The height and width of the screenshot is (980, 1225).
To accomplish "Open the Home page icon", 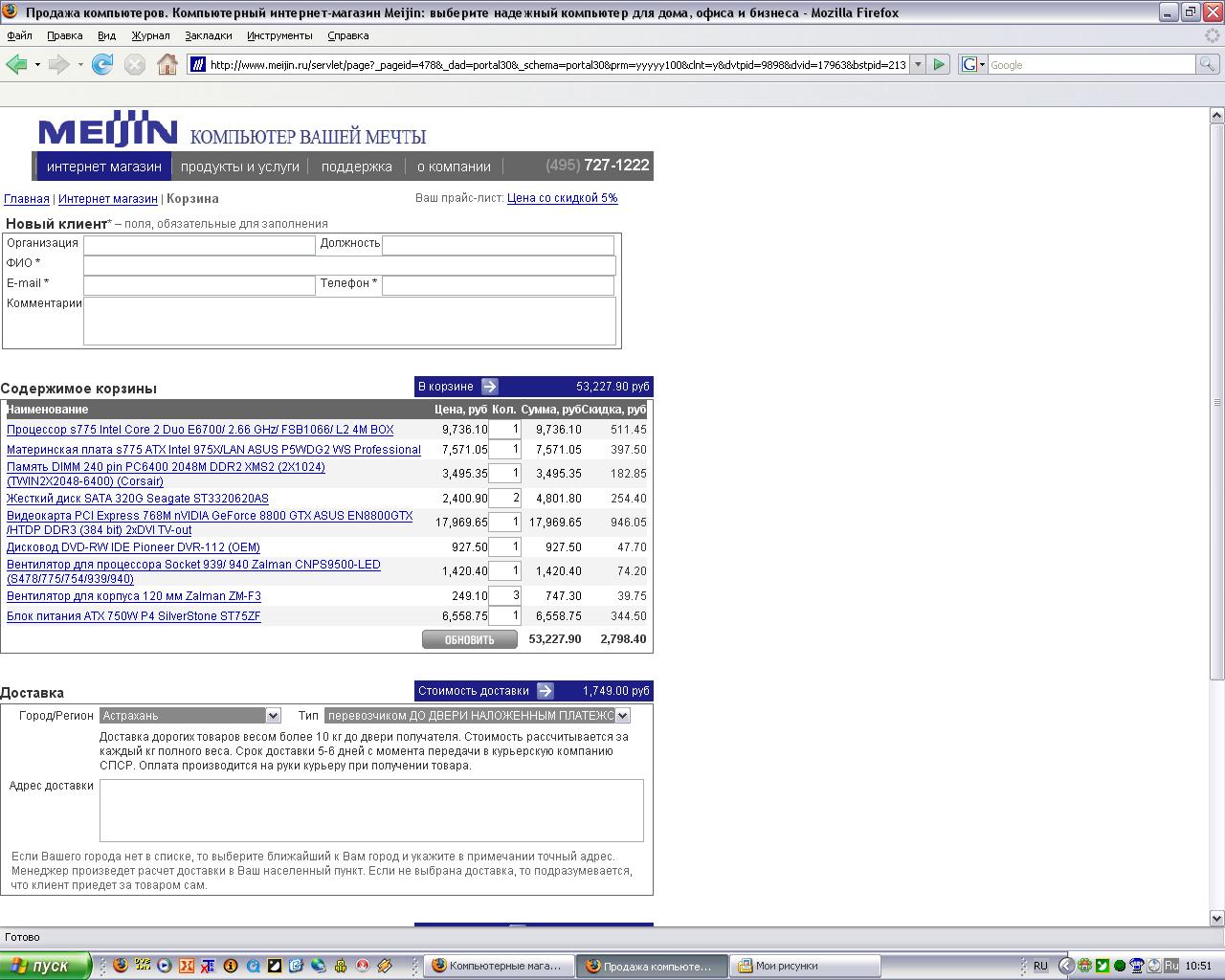I will point(167,64).
